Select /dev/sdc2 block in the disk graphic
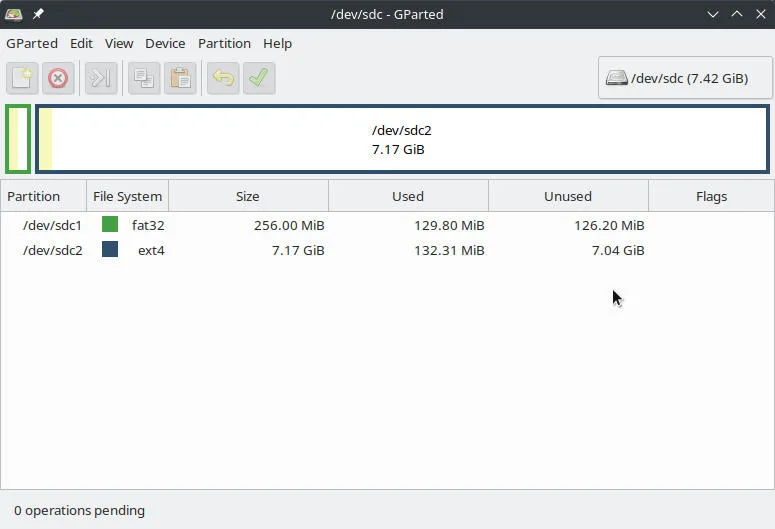The width and height of the screenshot is (775, 529). point(401,140)
